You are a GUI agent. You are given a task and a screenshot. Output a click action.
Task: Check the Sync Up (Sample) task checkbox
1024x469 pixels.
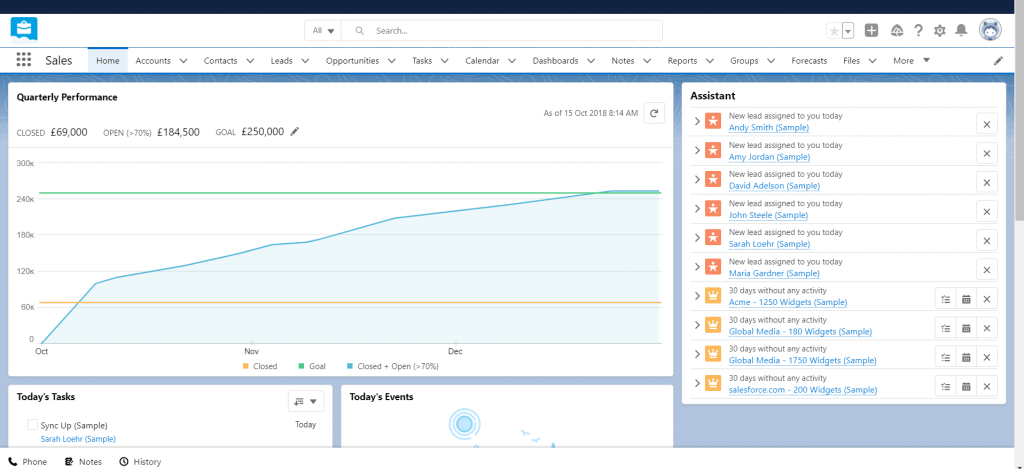tap(32, 425)
